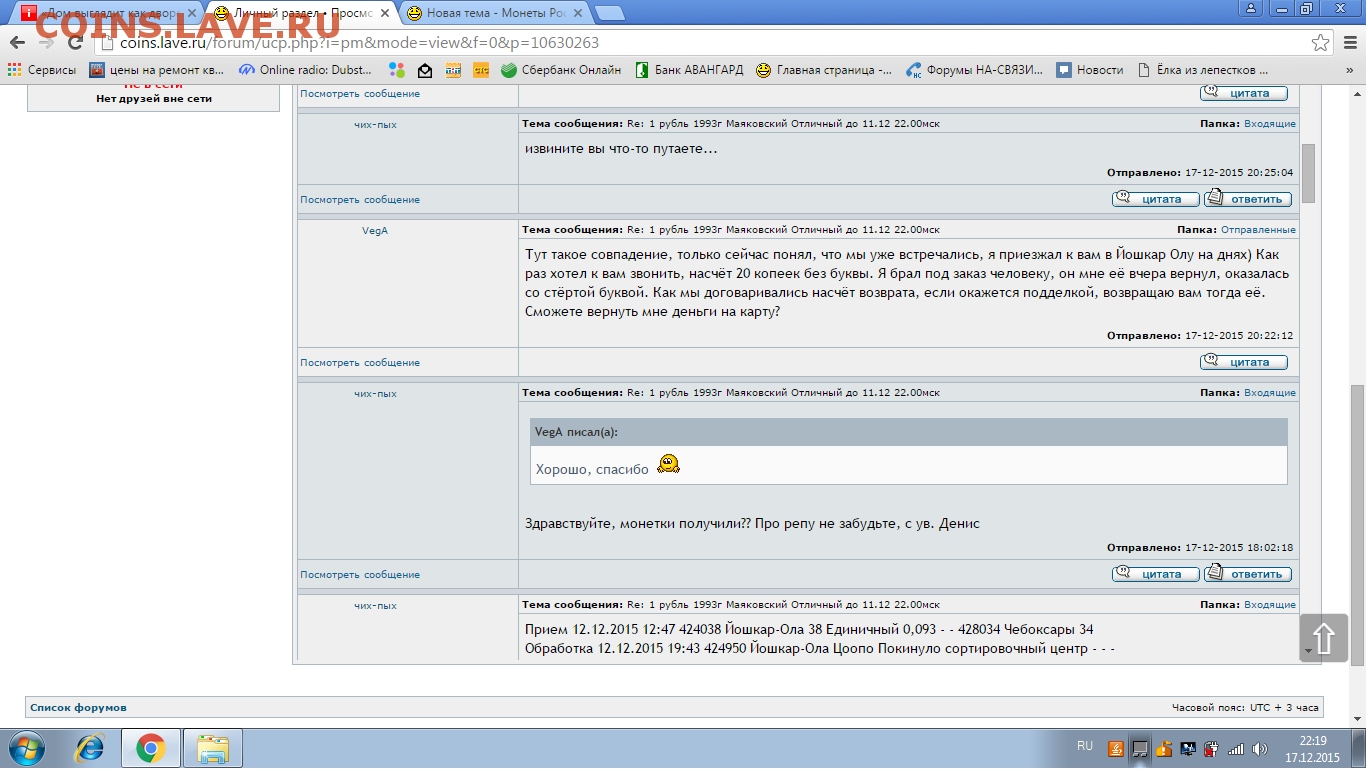Open Сбербанк Онлайн bookmark
The image size is (1368, 772).
560,70
